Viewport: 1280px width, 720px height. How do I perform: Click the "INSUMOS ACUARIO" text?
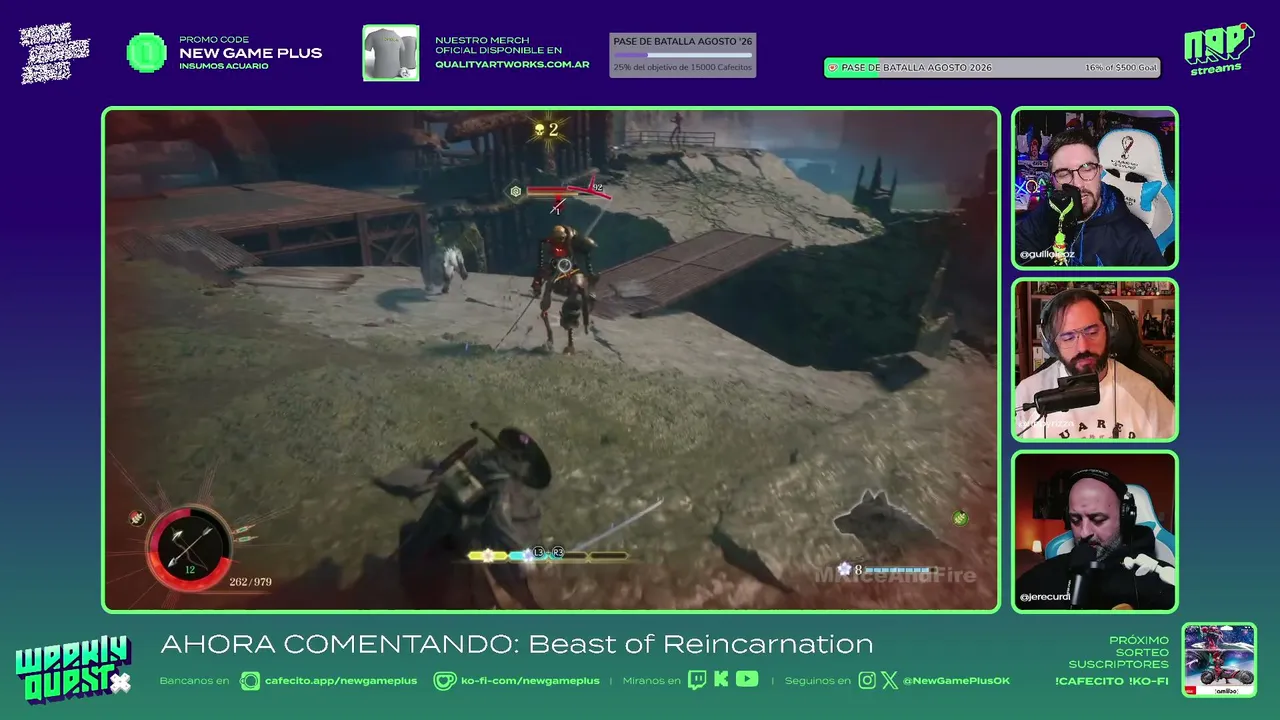click(x=224, y=66)
